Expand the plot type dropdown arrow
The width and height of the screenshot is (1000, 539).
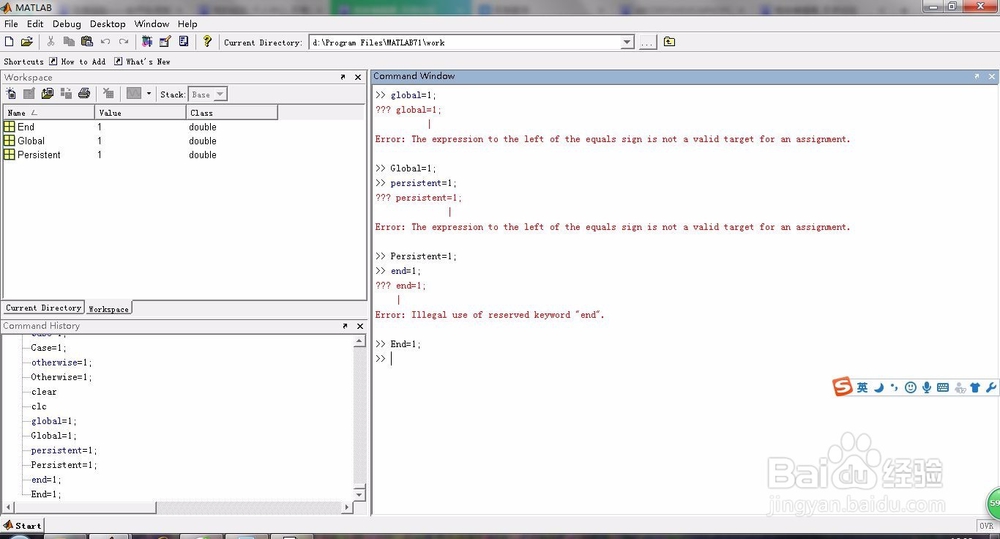tap(149, 94)
